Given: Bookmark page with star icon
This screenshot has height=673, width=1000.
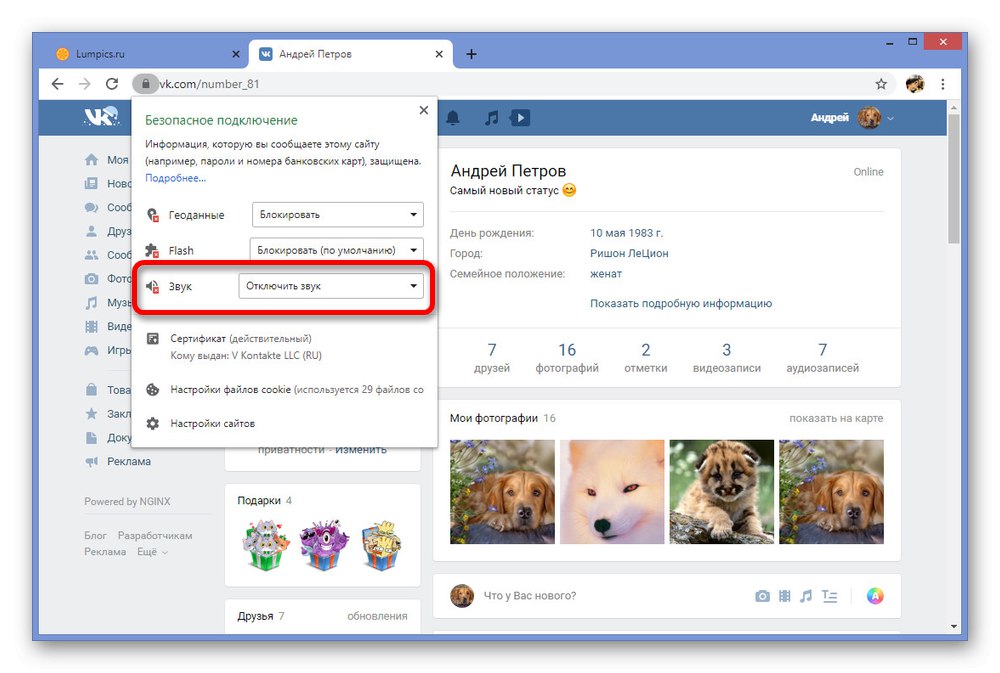Looking at the screenshot, I should 881,84.
